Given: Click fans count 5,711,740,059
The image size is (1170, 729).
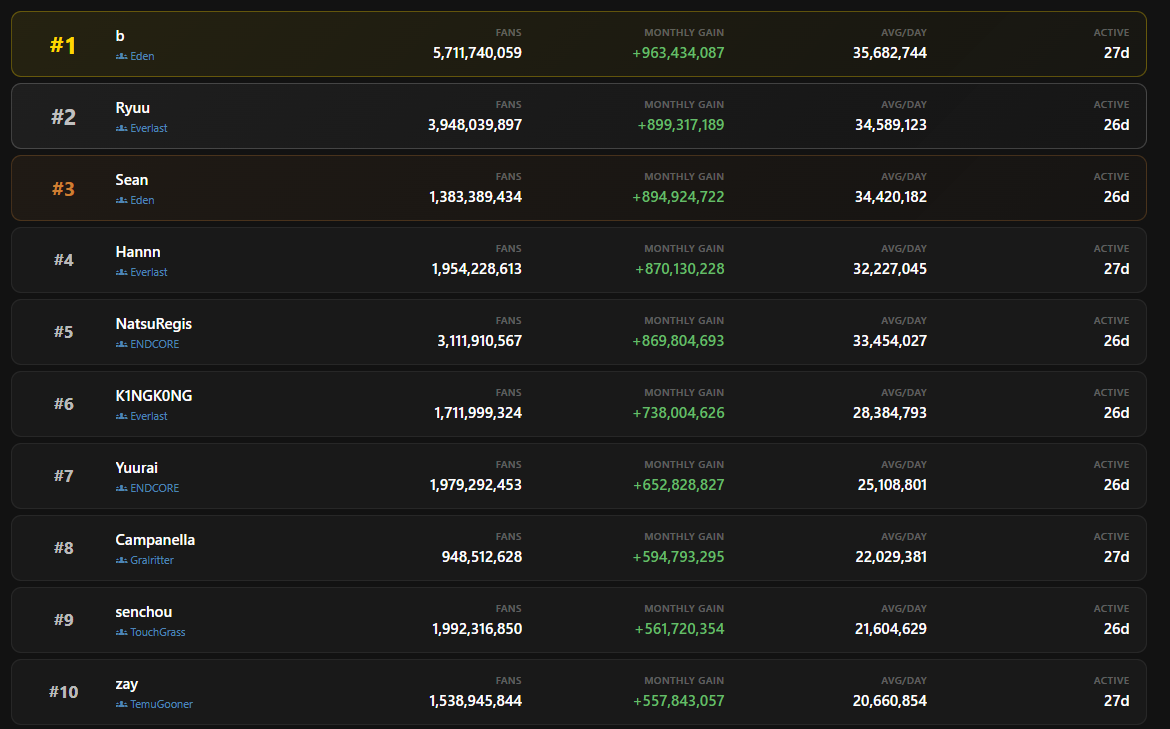Looking at the screenshot, I should (x=478, y=53).
